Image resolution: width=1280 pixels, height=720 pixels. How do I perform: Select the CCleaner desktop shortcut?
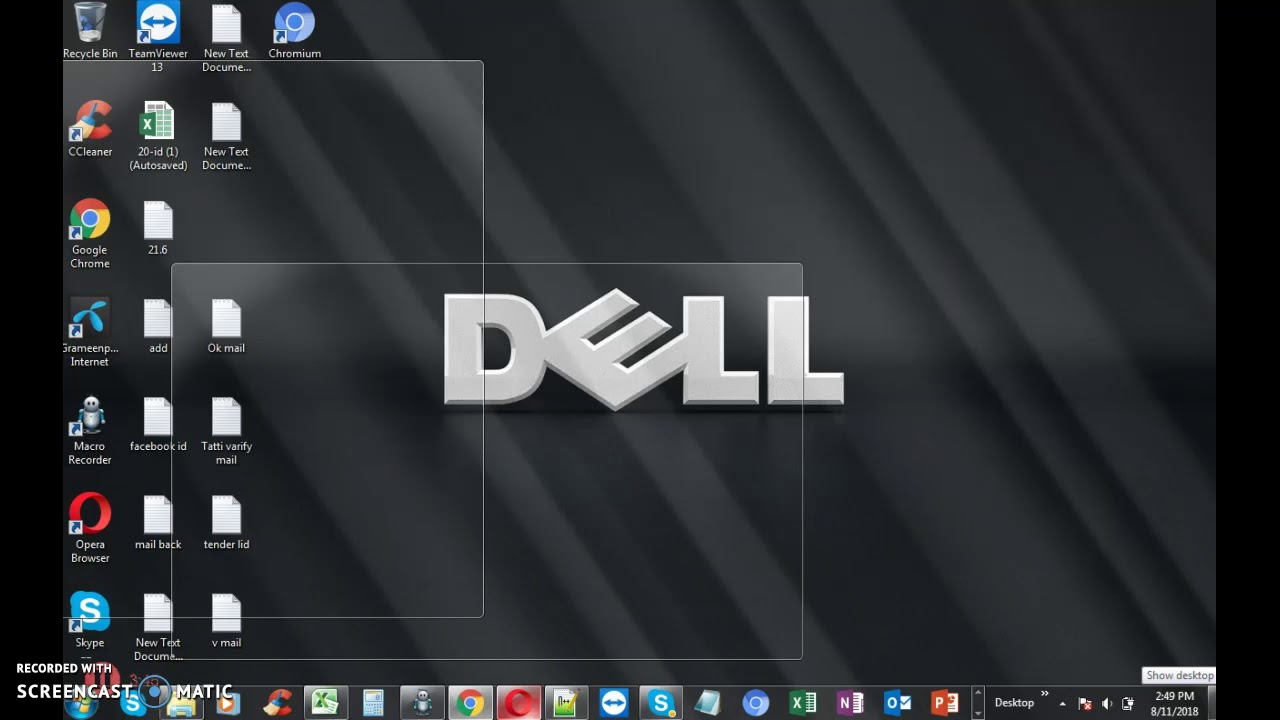pos(90,129)
